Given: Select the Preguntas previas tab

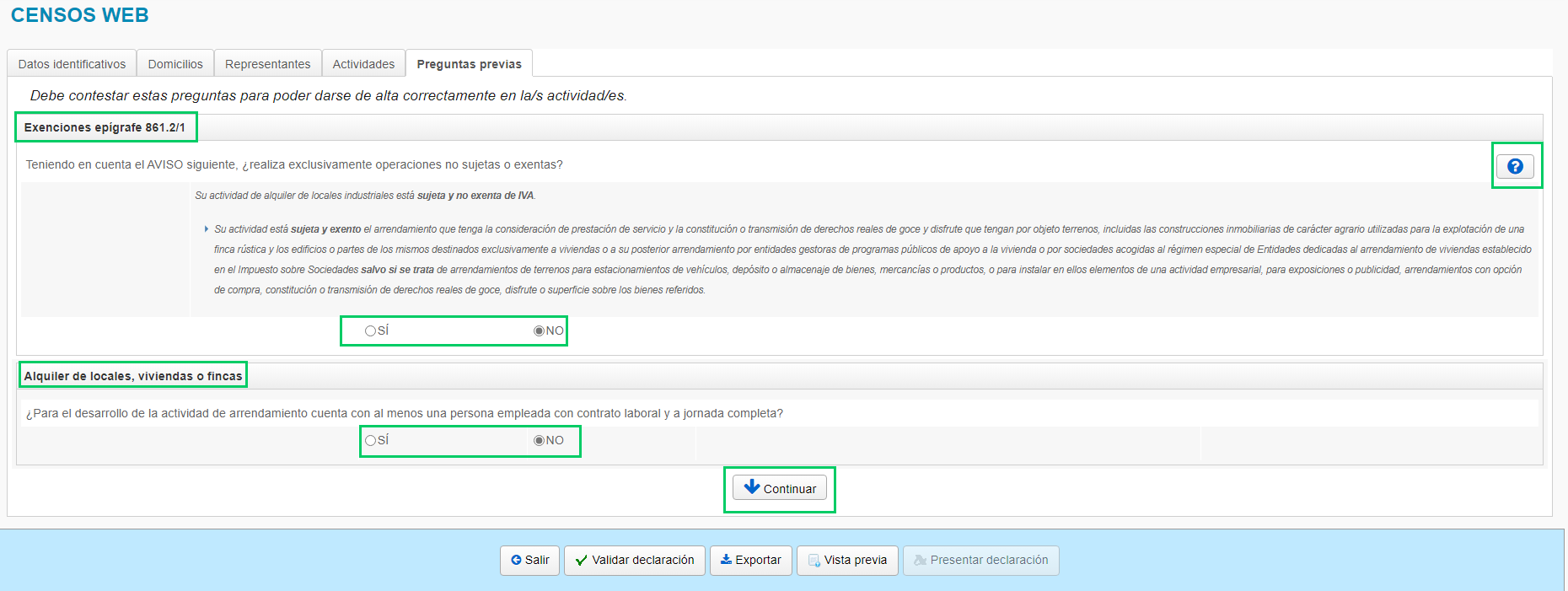Looking at the screenshot, I should [x=469, y=64].
